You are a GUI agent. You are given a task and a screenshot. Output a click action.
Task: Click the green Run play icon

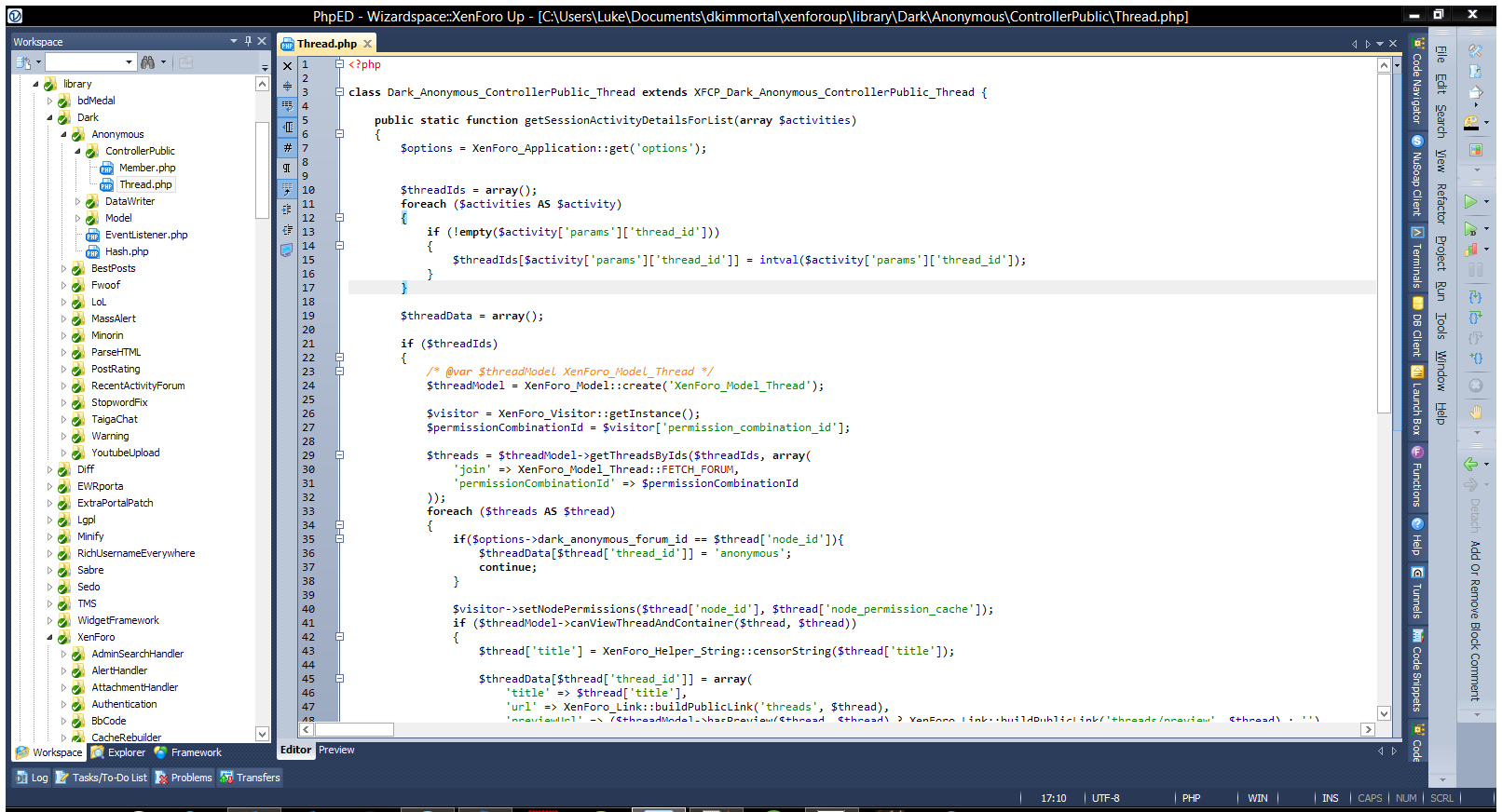(1470, 201)
